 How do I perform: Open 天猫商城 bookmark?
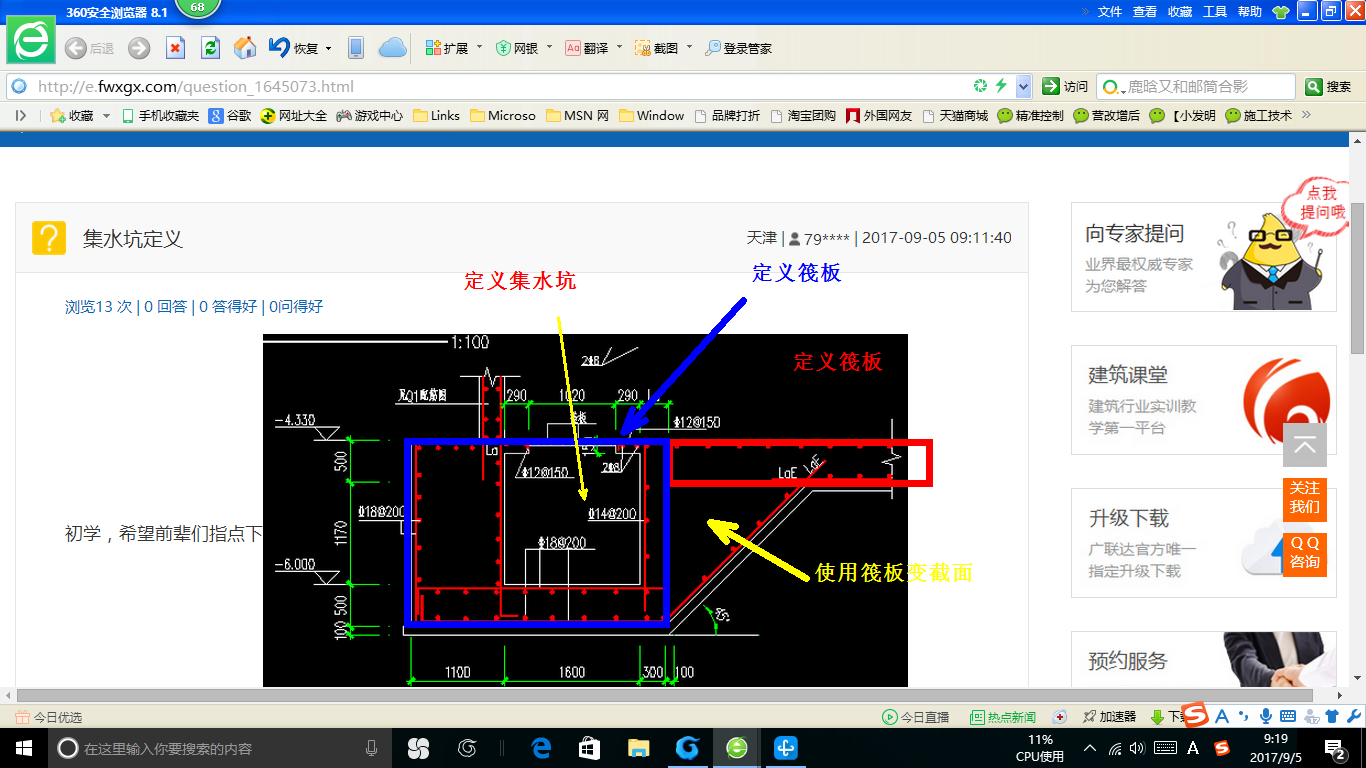tap(955, 116)
